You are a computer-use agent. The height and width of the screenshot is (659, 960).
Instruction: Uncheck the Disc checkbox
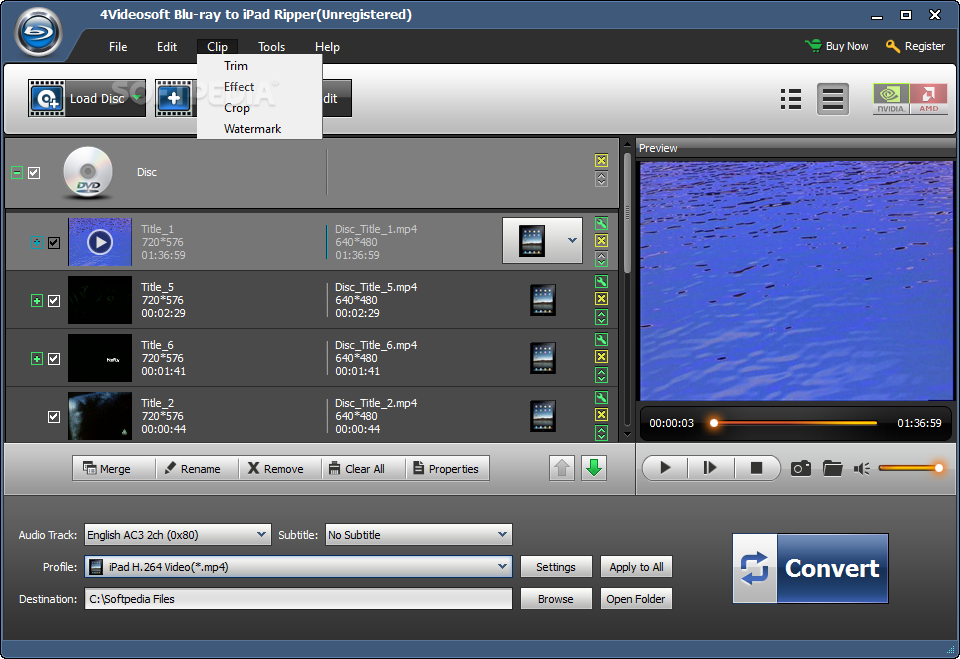34,173
